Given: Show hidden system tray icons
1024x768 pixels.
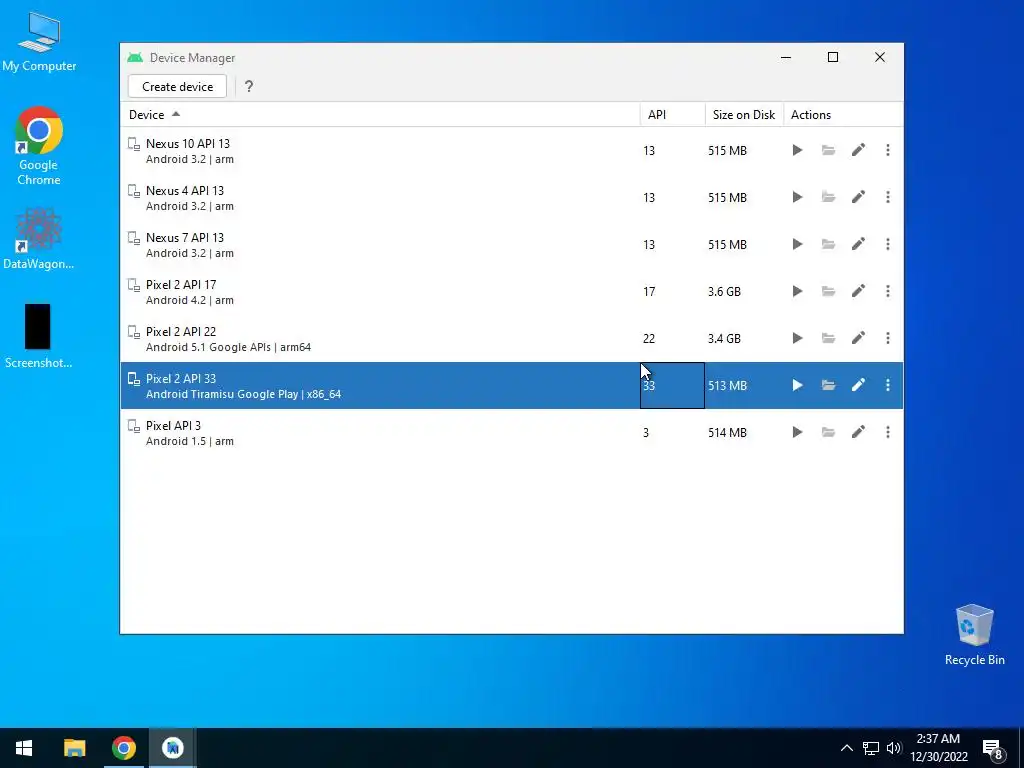Looking at the screenshot, I should (846, 748).
